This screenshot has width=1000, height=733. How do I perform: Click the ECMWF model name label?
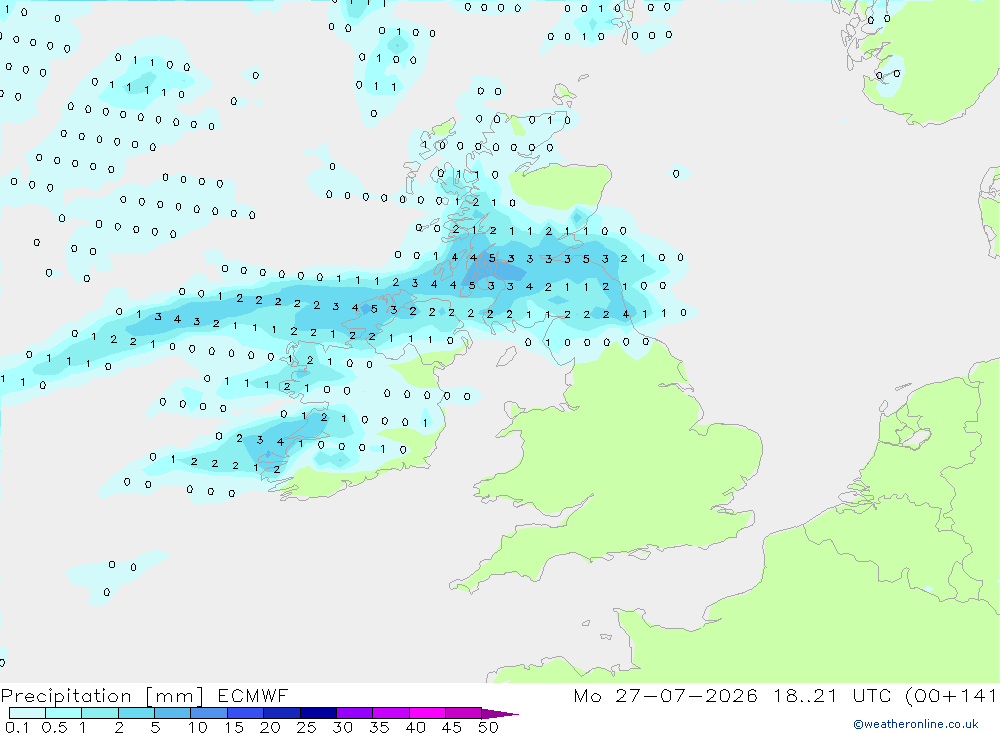point(253,695)
